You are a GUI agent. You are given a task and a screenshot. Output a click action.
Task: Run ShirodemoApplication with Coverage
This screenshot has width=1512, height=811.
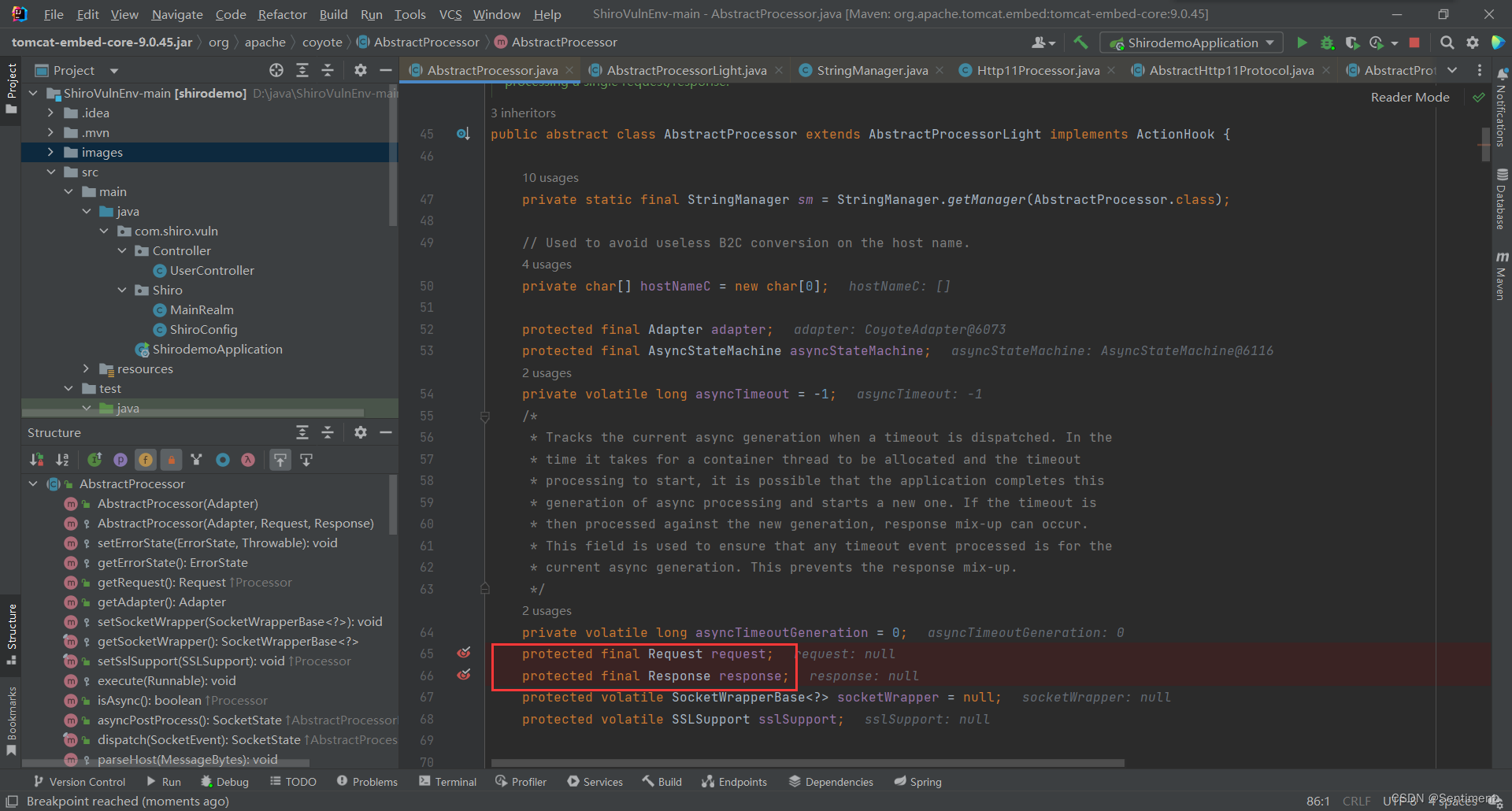(x=1352, y=43)
